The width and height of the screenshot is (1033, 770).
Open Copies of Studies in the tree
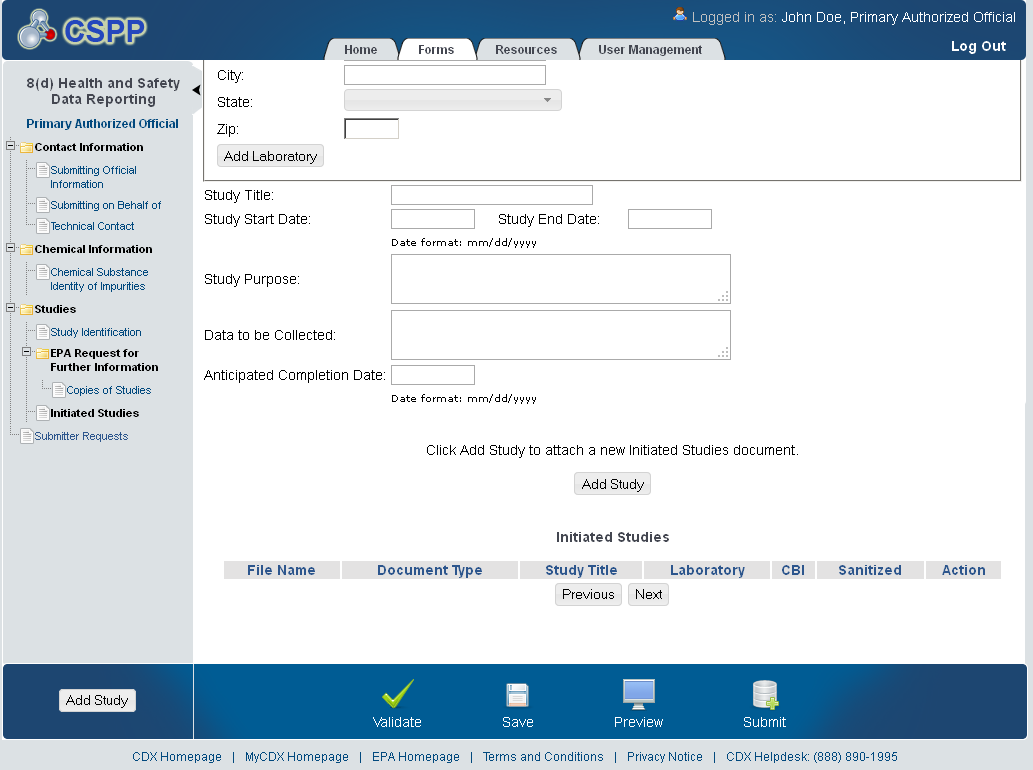click(108, 390)
